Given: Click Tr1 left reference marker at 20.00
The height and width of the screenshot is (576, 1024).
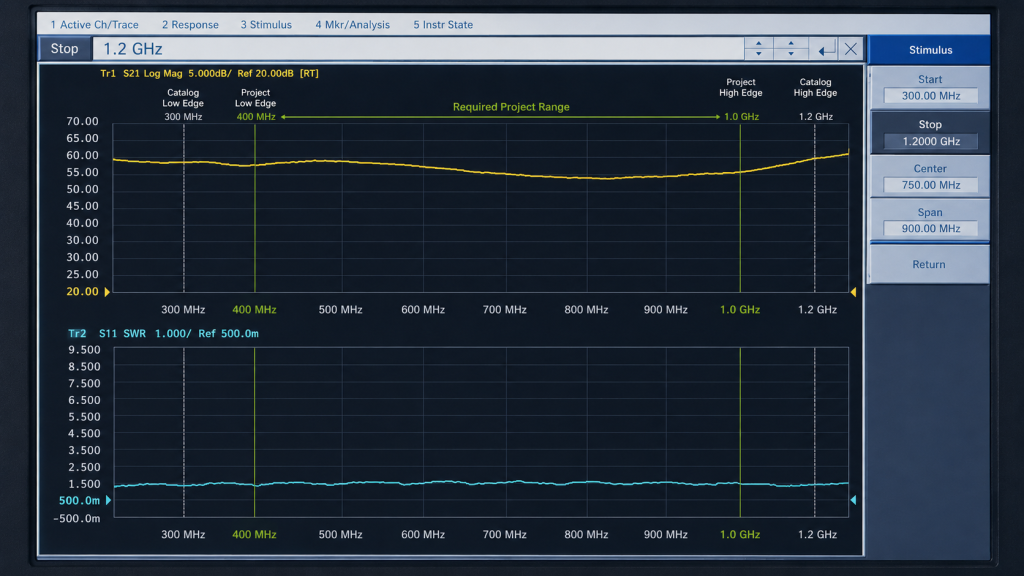Looking at the screenshot, I should tap(107, 292).
